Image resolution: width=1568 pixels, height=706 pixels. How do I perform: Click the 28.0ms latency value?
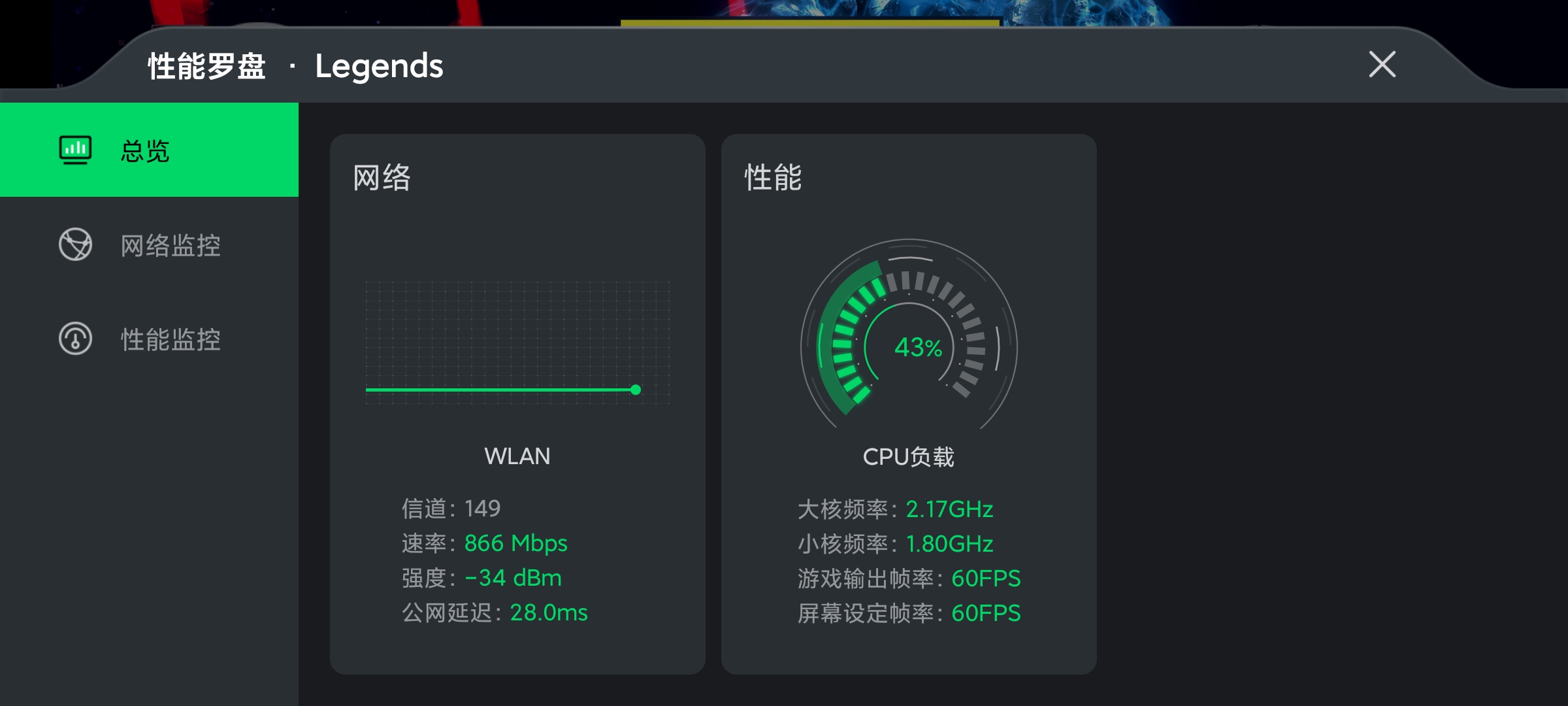click(x=549, y=613)
